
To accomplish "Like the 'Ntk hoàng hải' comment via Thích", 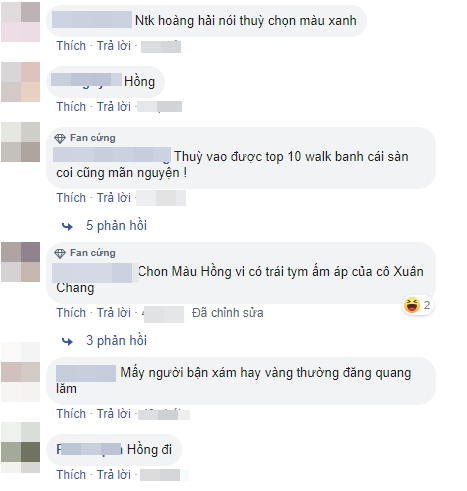I will click(71, 46).
